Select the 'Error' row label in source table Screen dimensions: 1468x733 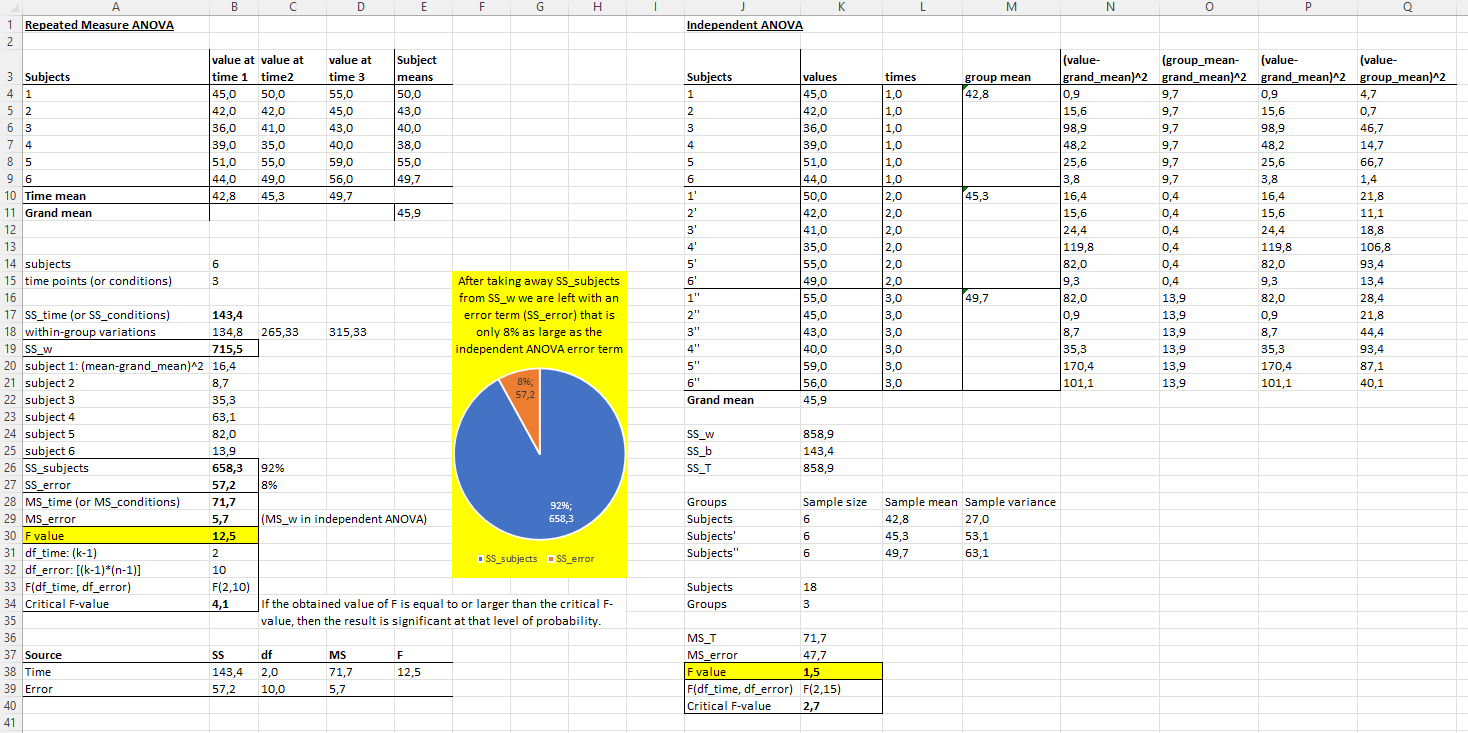coord(115,689)
